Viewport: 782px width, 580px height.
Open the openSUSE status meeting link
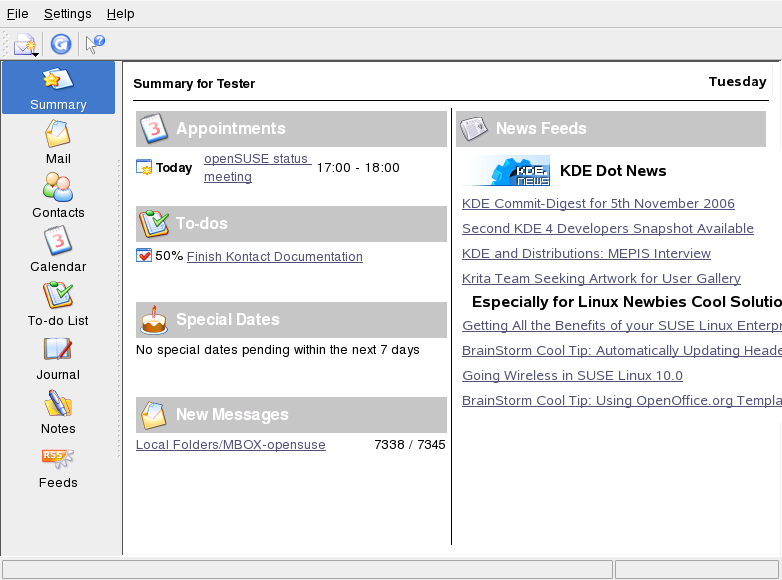256,168
